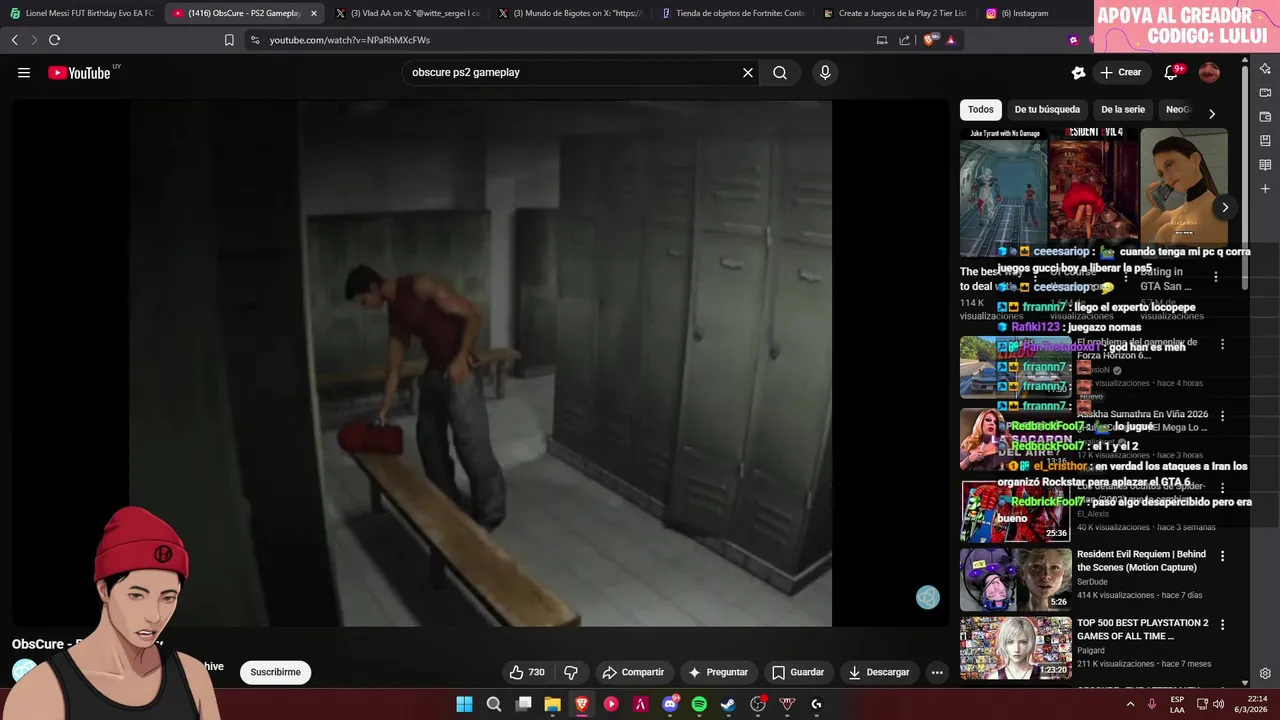Open Brave Wallet icon in sidebar
1280x720 pixels.
(x=1265, y=117)
